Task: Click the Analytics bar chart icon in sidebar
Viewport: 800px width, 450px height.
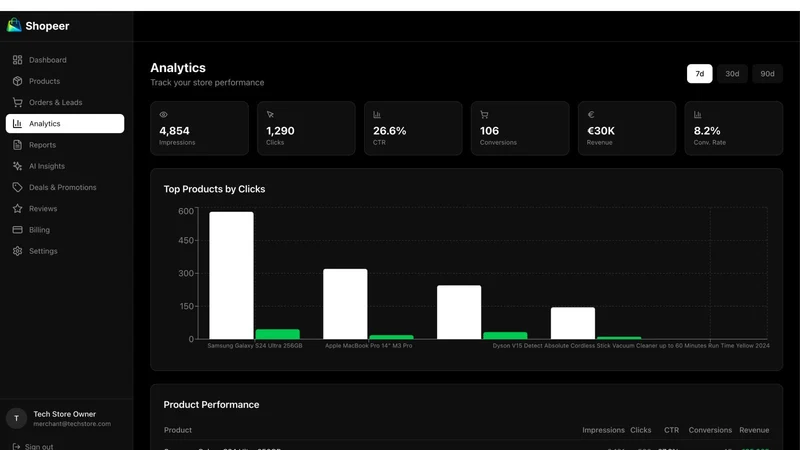Action: click(x=17, y=123)
